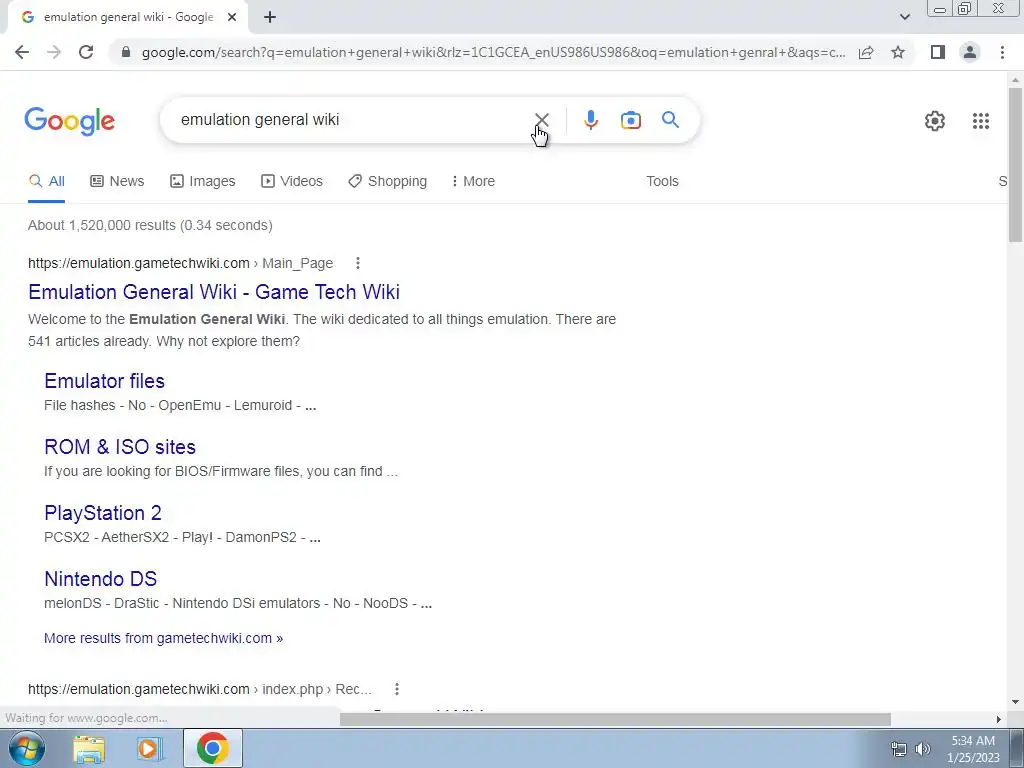Click the result URL emulation.gametechwiki.com › Main_Page
This screenshot has width=1024, height=768.
coord(180,263)
